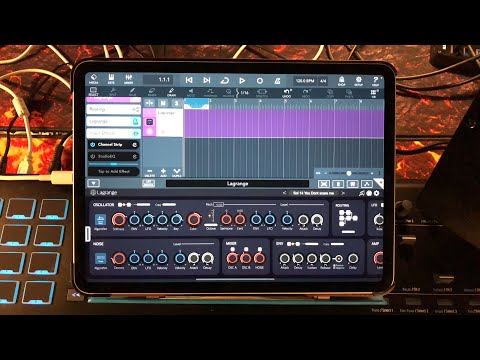Image resolution: width=480 pixels, height=360 pixels.
Task: Start playback with Play button
Action: [x=242, y=80]
